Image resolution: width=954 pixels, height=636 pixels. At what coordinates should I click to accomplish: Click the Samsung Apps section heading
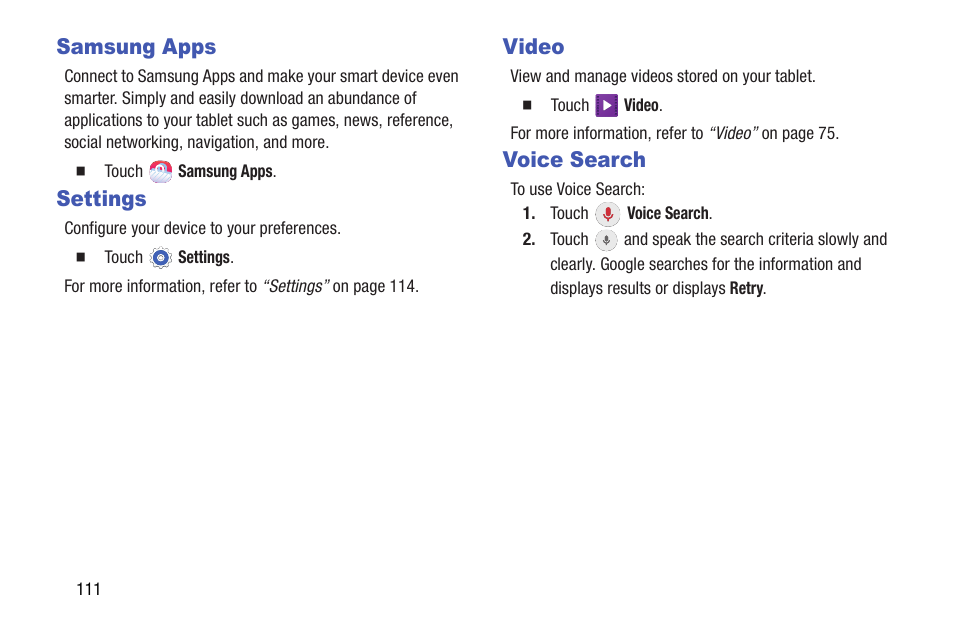pos(136,47)
